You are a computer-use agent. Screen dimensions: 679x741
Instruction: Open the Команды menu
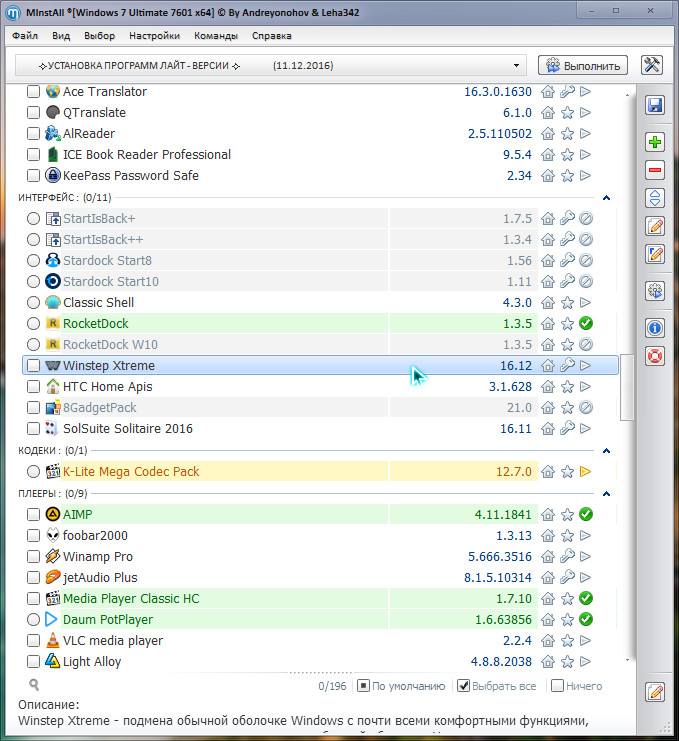coord(216,36)
